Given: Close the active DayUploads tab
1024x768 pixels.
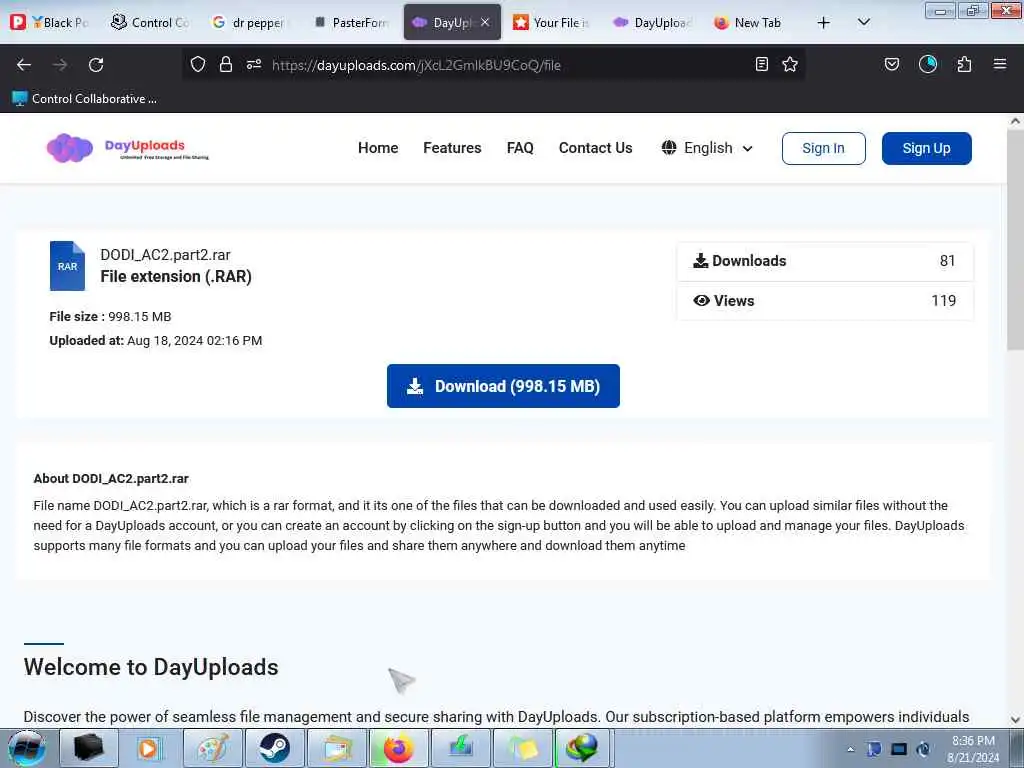Looking at the screenshot, I should tap(485, 22).
